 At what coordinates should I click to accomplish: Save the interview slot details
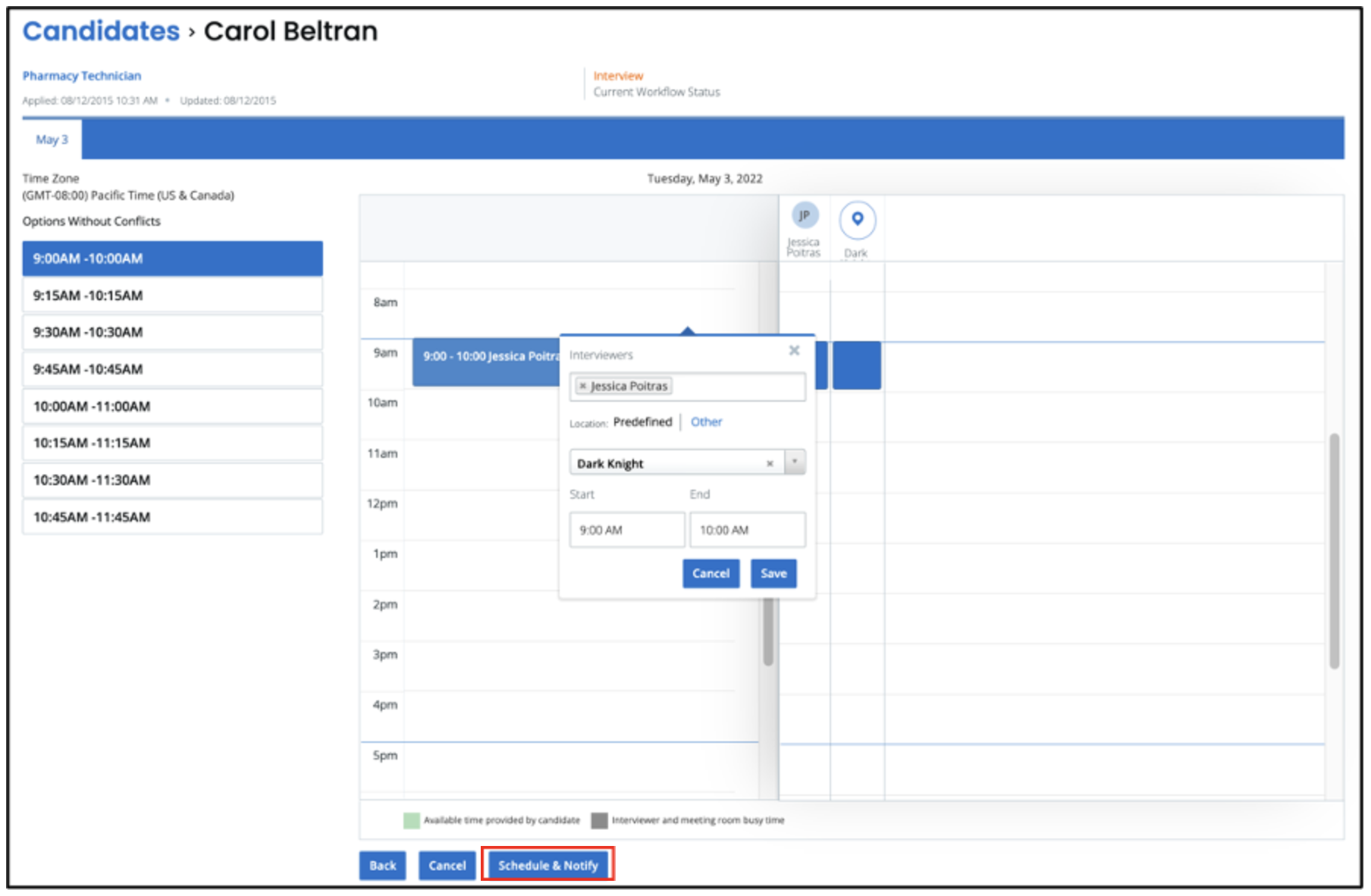tap(773, 573)
